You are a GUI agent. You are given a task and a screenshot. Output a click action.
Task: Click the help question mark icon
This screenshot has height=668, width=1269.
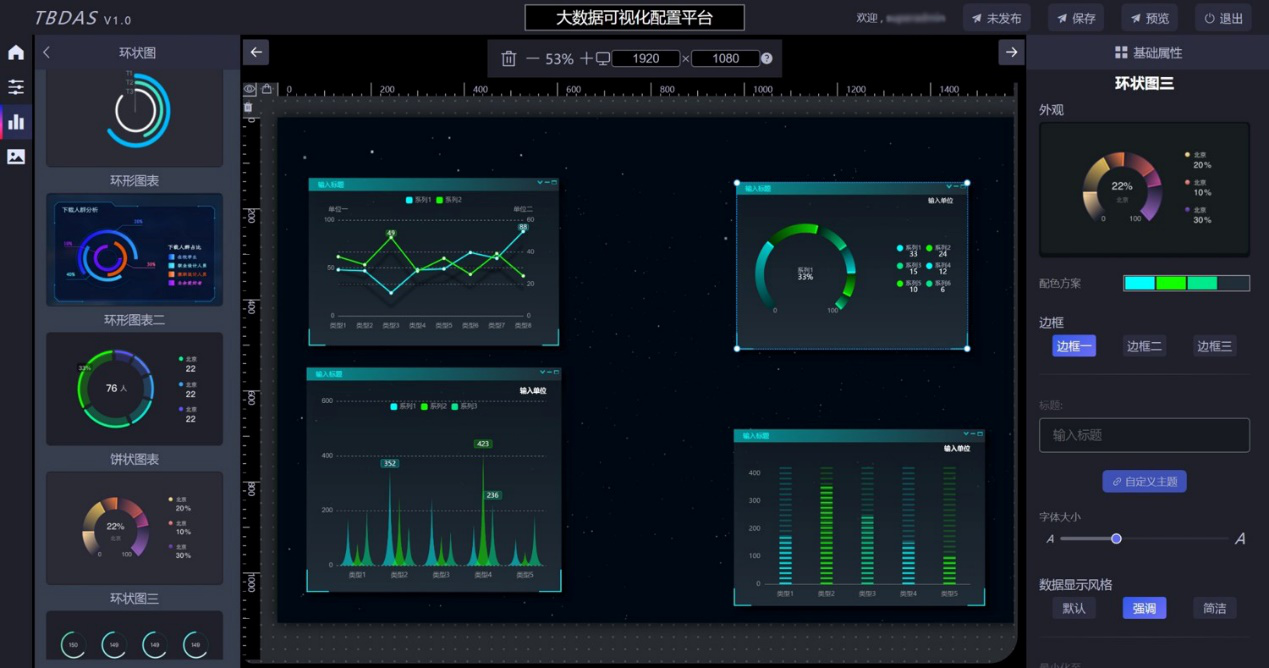tap(766, 59)
